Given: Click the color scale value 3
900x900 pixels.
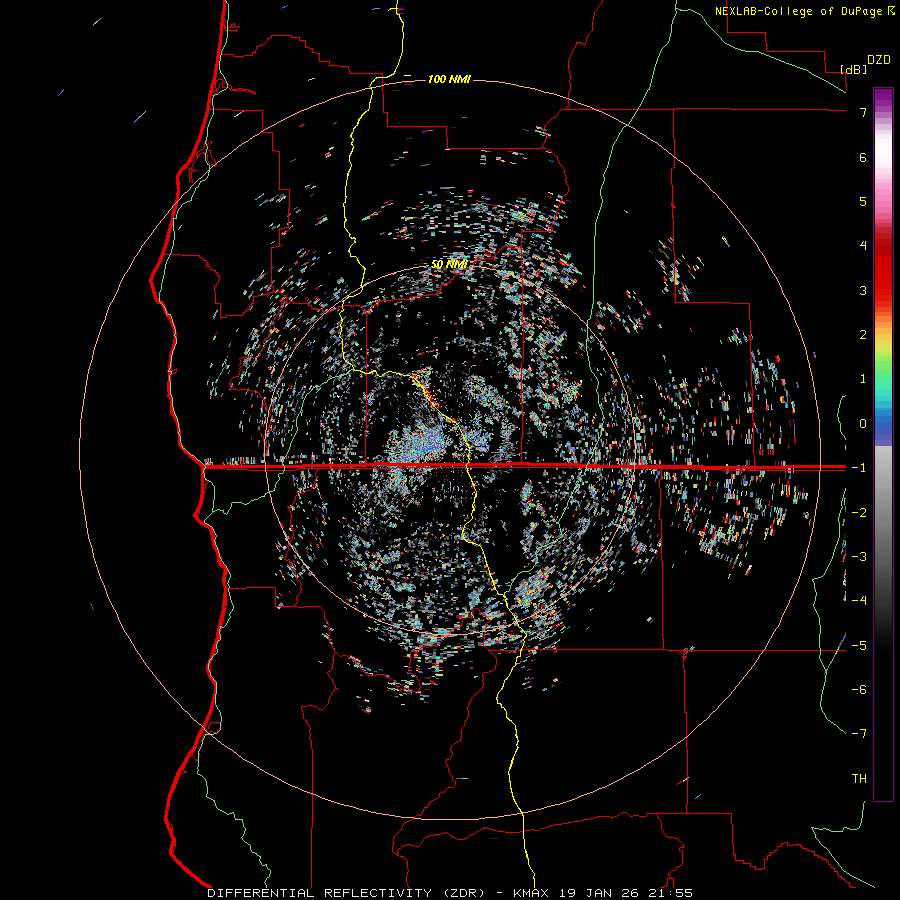Looking at the screenshot, I should click(x=863, y=290).
